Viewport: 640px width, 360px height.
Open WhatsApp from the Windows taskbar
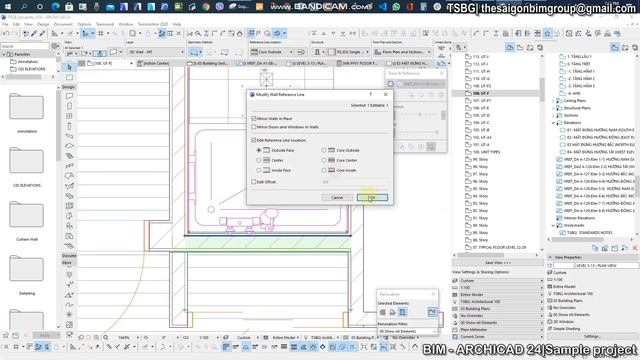point(396,7)
